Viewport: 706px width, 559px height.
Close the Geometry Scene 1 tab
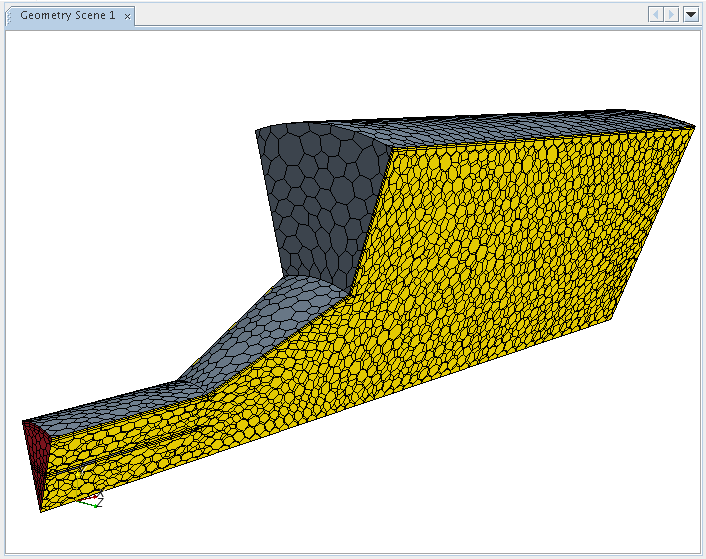pyautogui.click(x=127, y=16)
